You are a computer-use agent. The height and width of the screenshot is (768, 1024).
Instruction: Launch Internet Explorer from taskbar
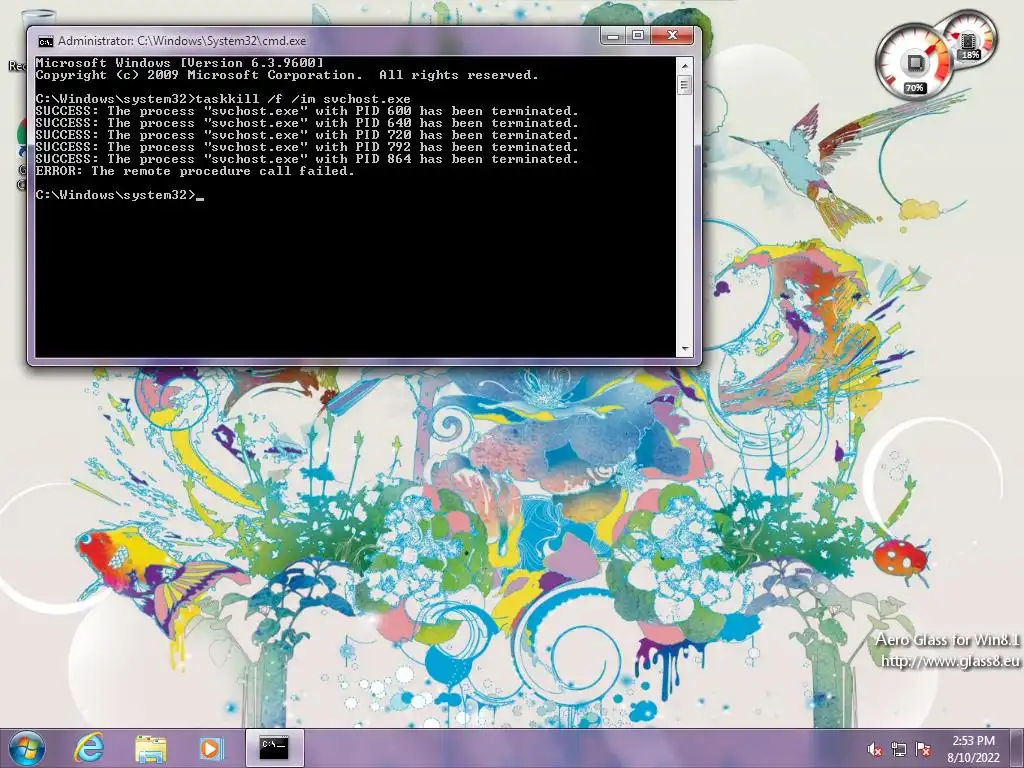pyautogui.click(x=89, y=748)
